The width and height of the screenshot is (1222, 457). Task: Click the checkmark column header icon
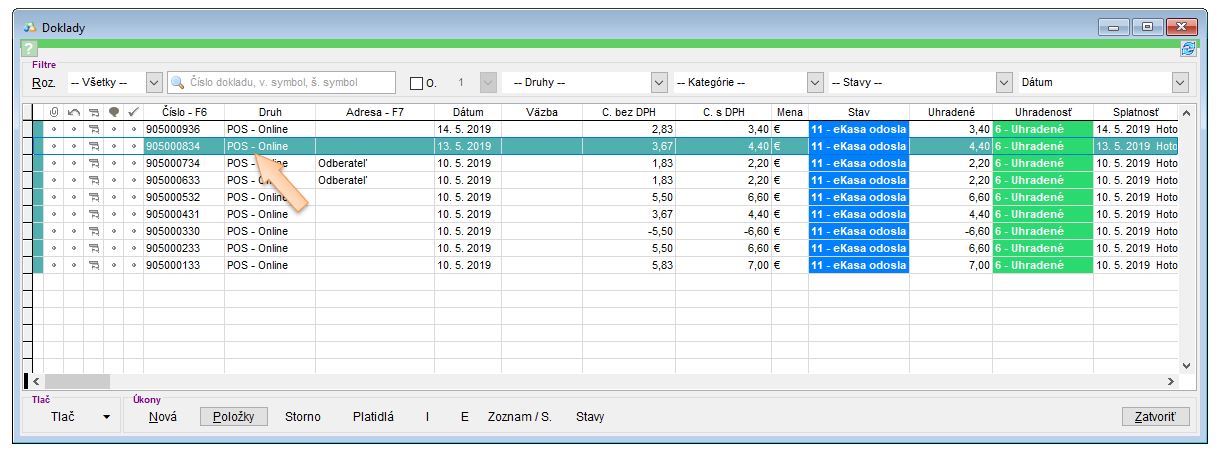(x=133, y=112)
